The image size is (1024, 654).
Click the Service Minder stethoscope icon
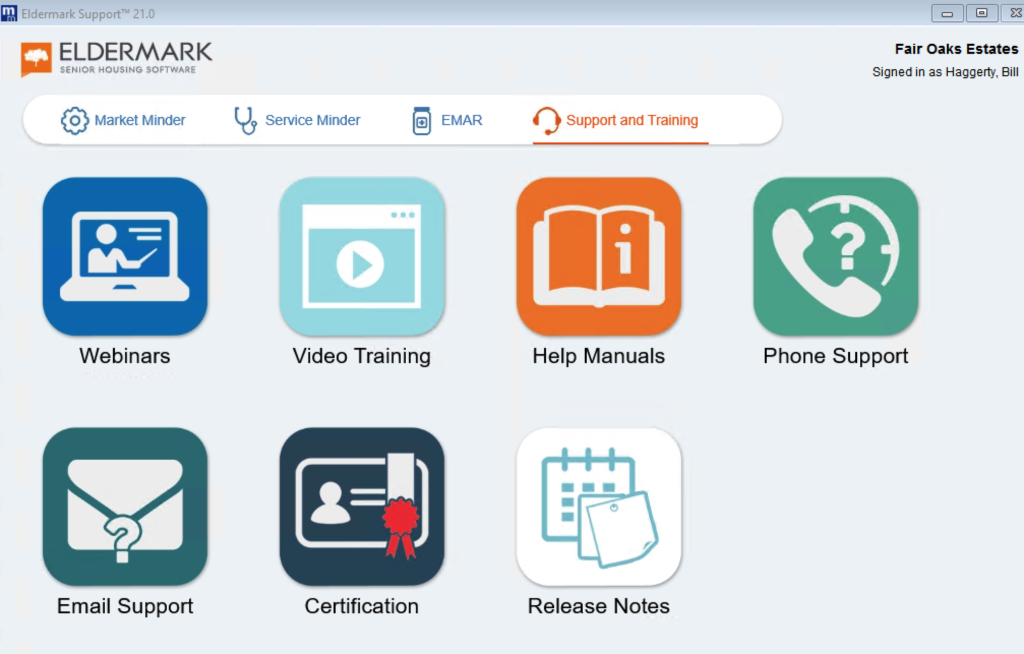coord(246,120)
